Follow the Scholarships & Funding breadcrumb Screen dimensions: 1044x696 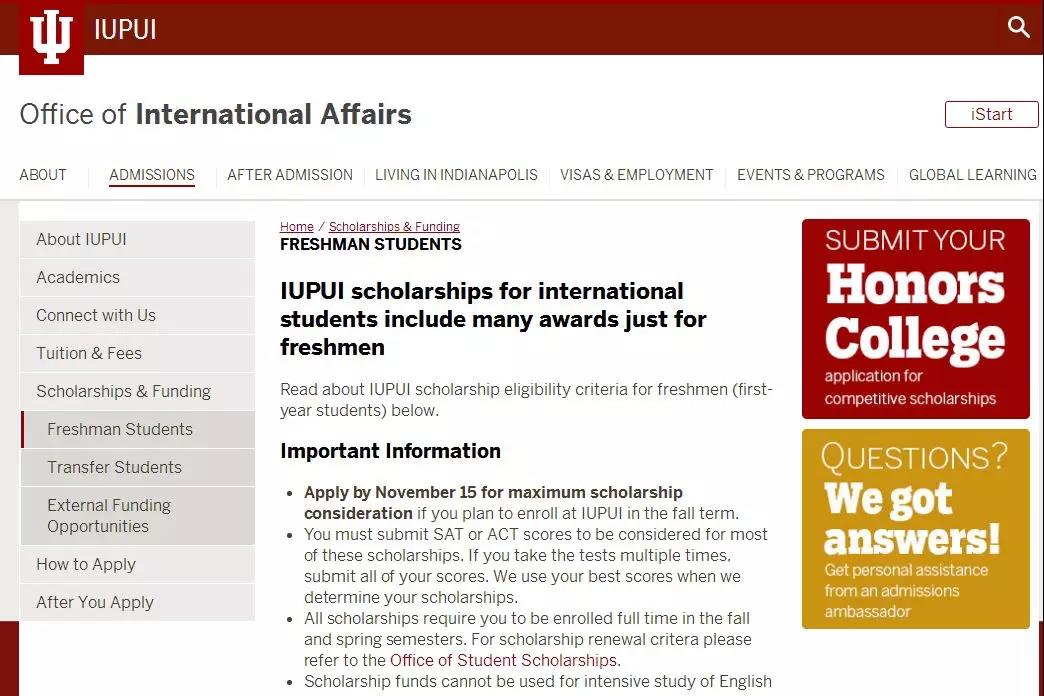394,227
